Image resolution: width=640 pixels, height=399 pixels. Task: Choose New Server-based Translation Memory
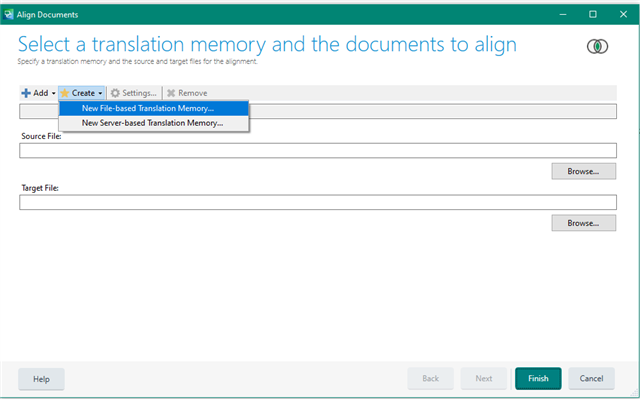154,123
